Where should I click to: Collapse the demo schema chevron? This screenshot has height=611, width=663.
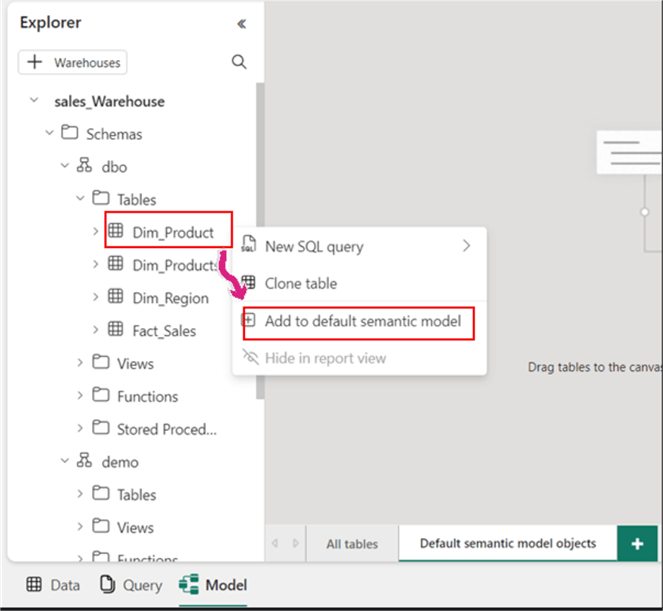click(x=65, y=460)
